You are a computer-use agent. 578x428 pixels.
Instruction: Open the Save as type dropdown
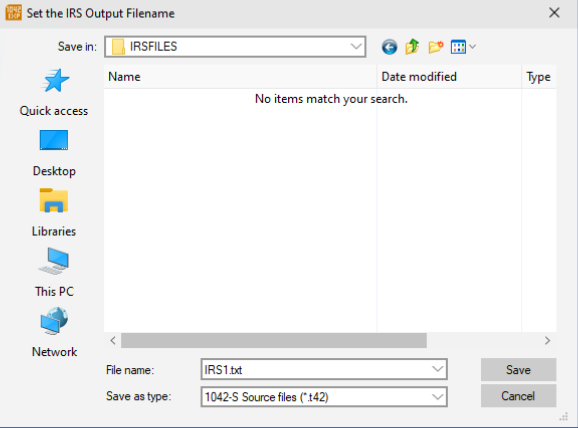(324, 397)
